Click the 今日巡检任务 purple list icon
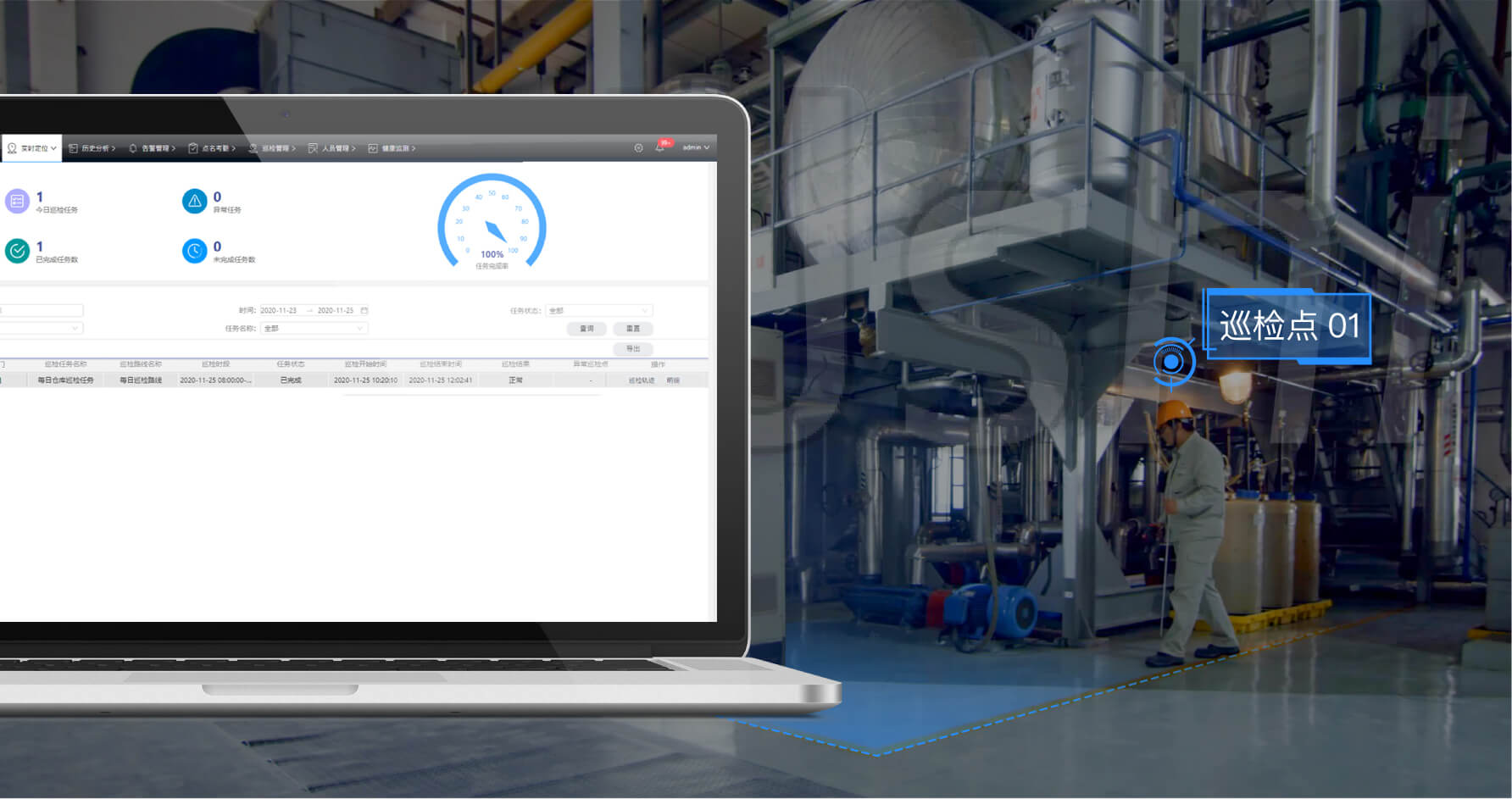 tap(17, 202)
